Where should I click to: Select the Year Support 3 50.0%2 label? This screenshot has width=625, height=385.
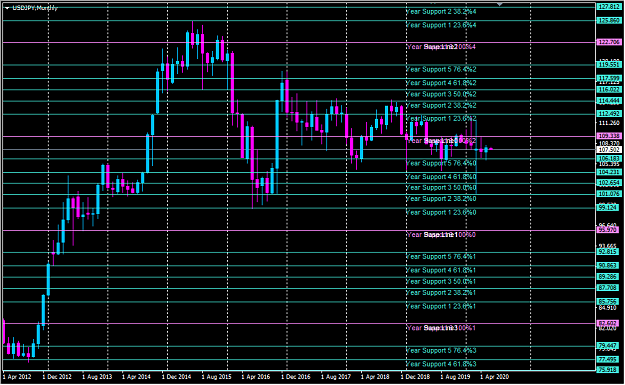[x=441, y=94]
